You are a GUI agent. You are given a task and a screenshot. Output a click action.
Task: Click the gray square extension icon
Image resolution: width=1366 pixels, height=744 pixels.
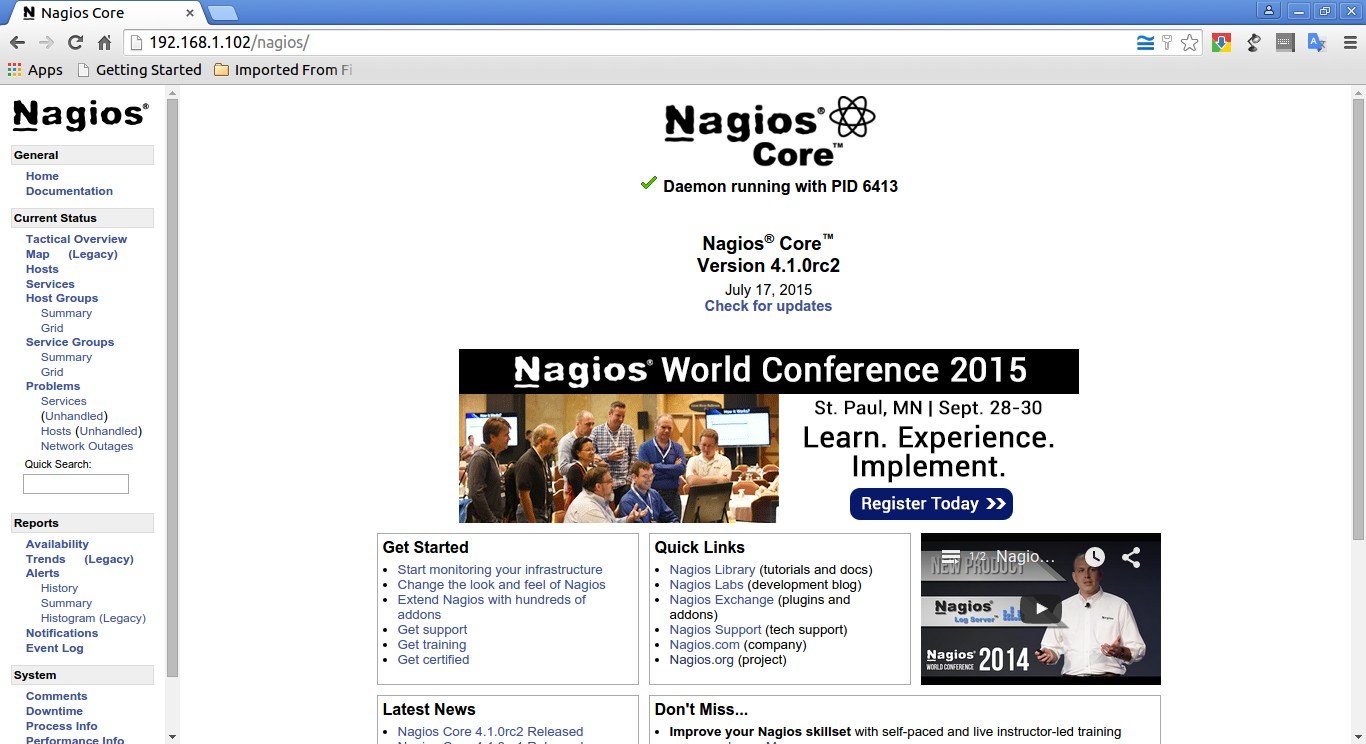tap(1285, 43)
